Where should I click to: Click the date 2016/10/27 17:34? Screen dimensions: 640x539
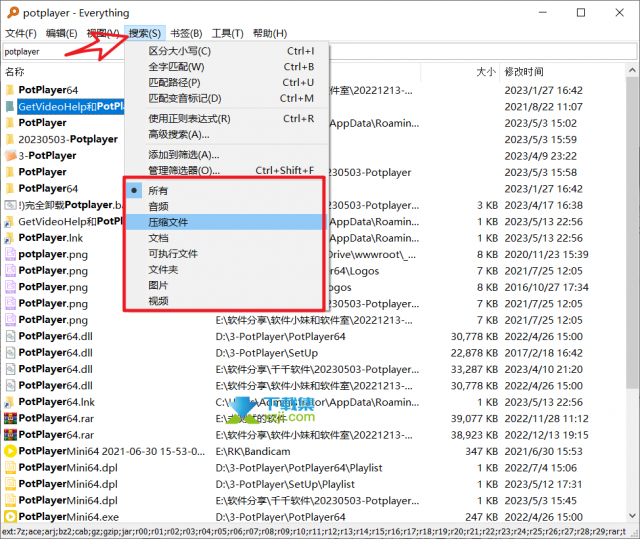pos(546,287)
